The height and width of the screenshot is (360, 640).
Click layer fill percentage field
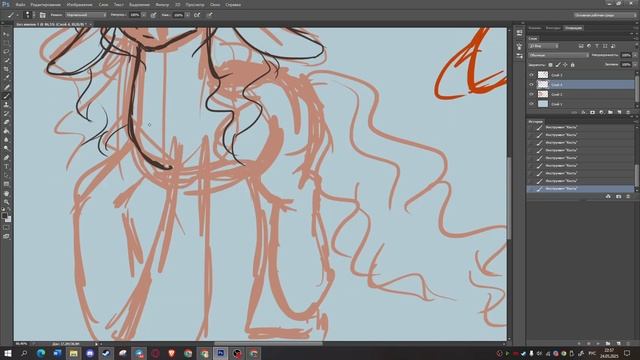tap(626, 65)
